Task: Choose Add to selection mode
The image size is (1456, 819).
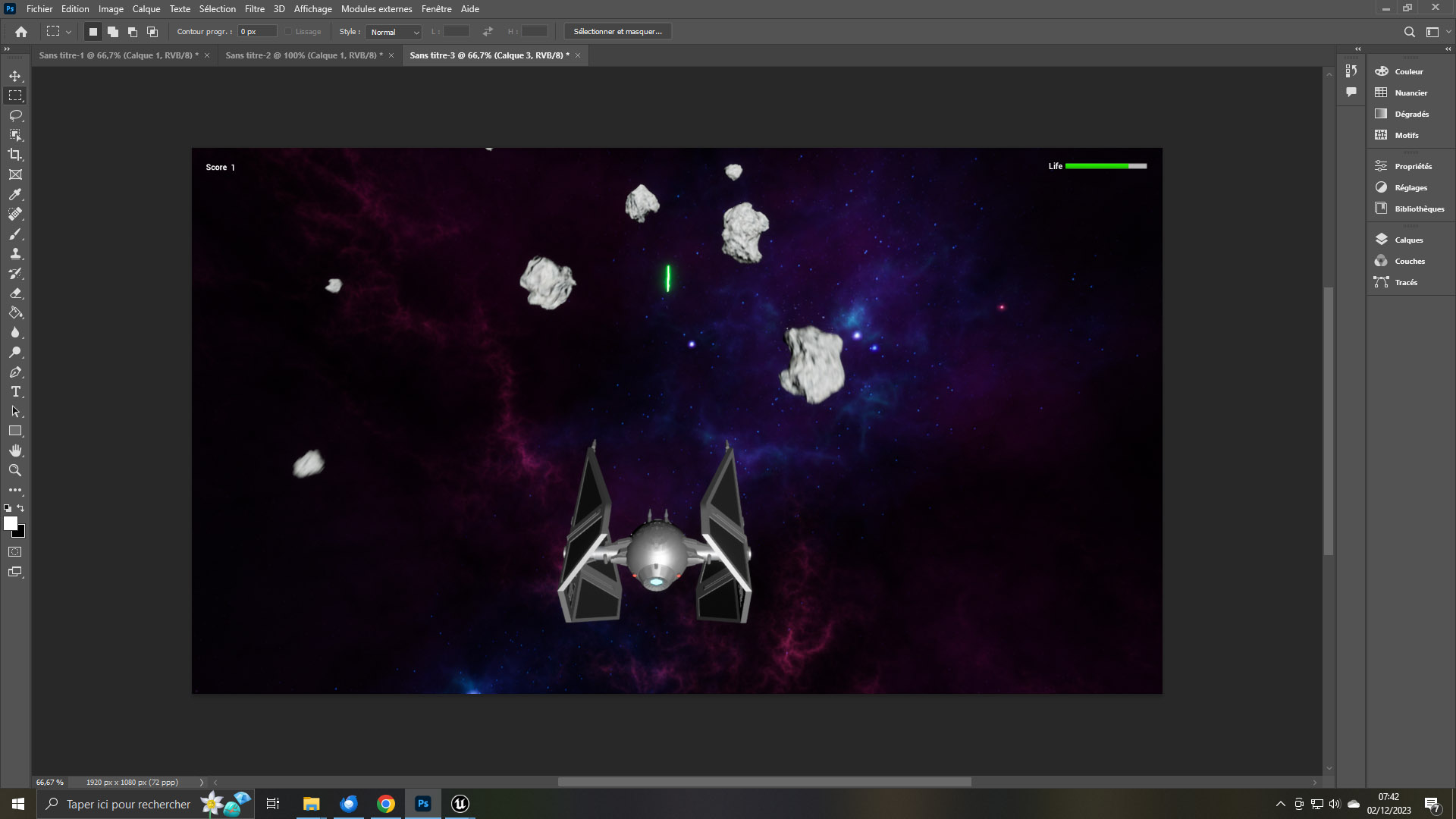Action: [x=113, y=32]
